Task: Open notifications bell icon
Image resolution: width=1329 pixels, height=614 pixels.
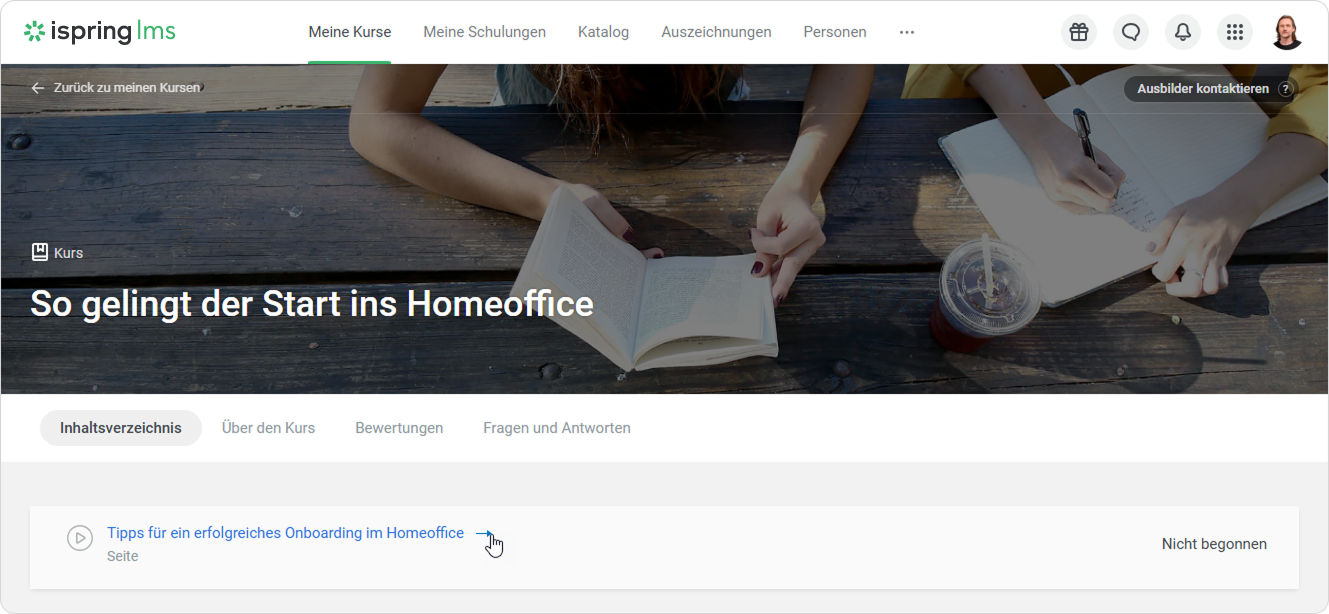Action: (x=1183, y=32)
